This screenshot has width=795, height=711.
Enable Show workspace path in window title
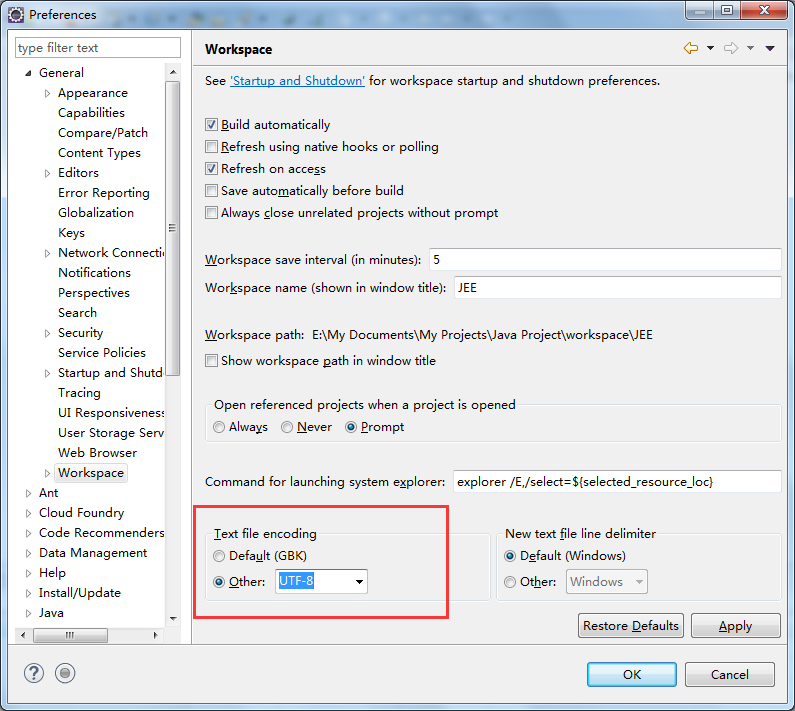[211, 361]
